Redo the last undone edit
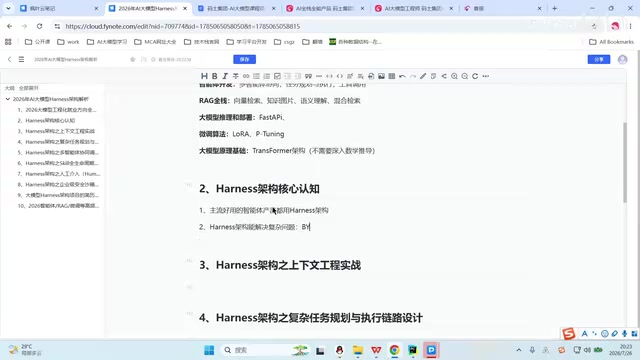This screenshot has height=360, width=640. (413, 76)
